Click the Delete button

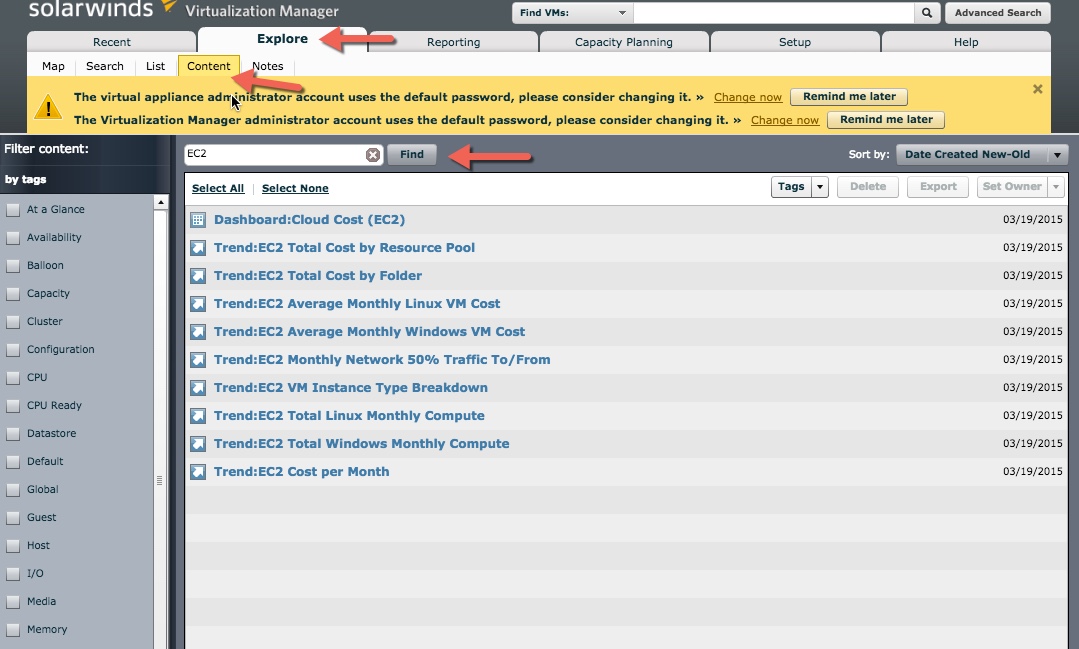(868, 187)
